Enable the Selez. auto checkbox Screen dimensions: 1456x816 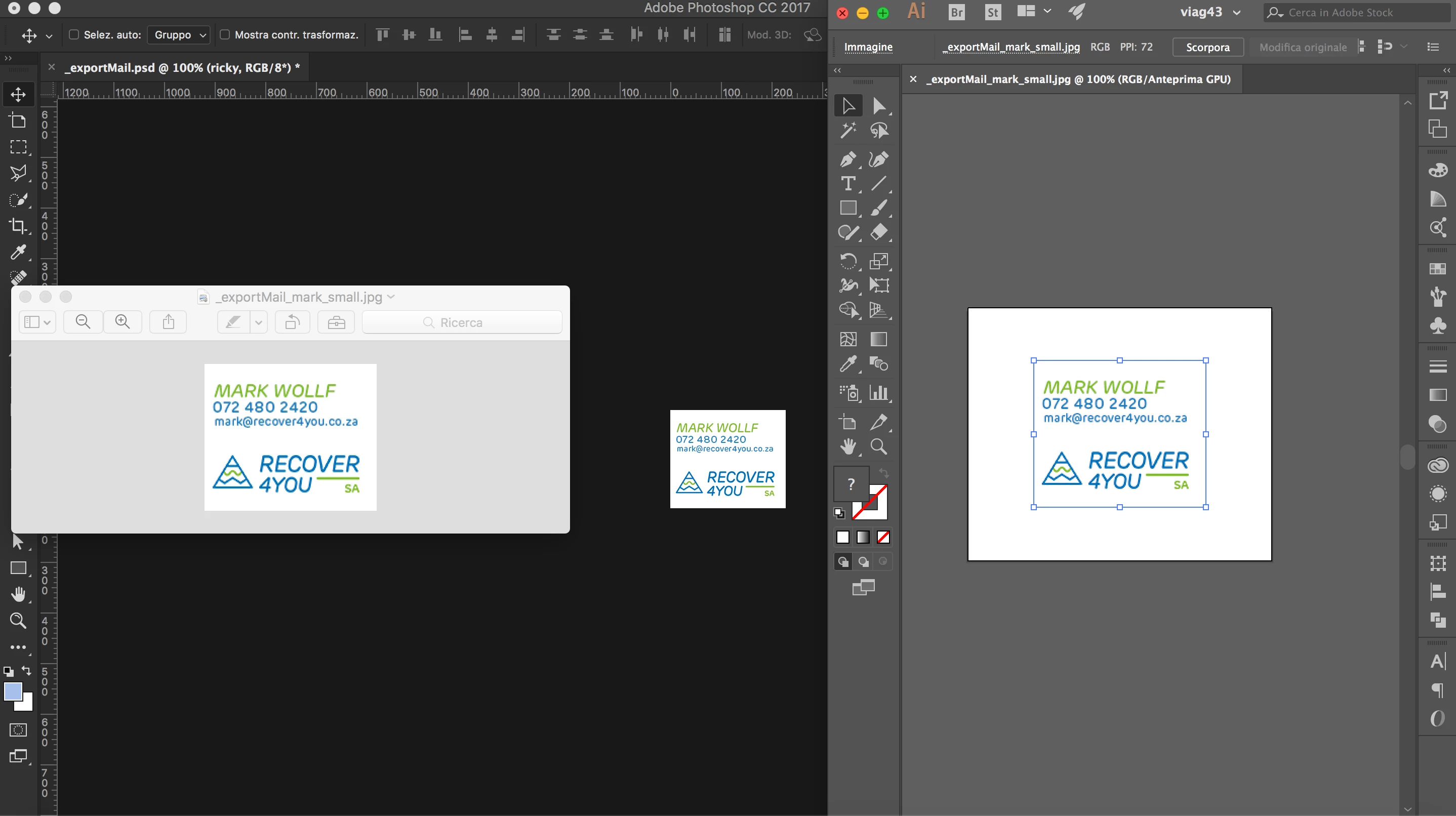tap(73, 34)
